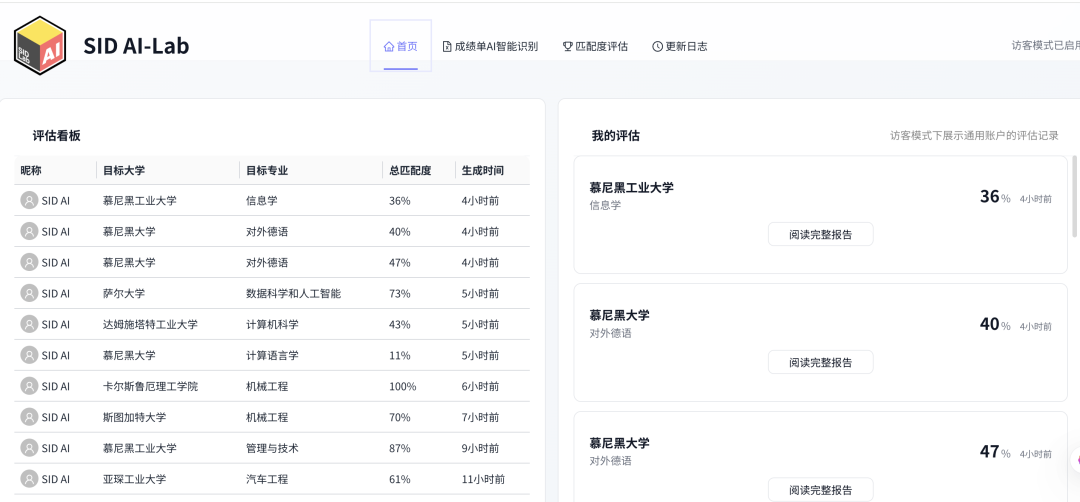Click the 管理与技术 cell
Viewport: 1080px width, 502px height.
[x=272, y=448]
